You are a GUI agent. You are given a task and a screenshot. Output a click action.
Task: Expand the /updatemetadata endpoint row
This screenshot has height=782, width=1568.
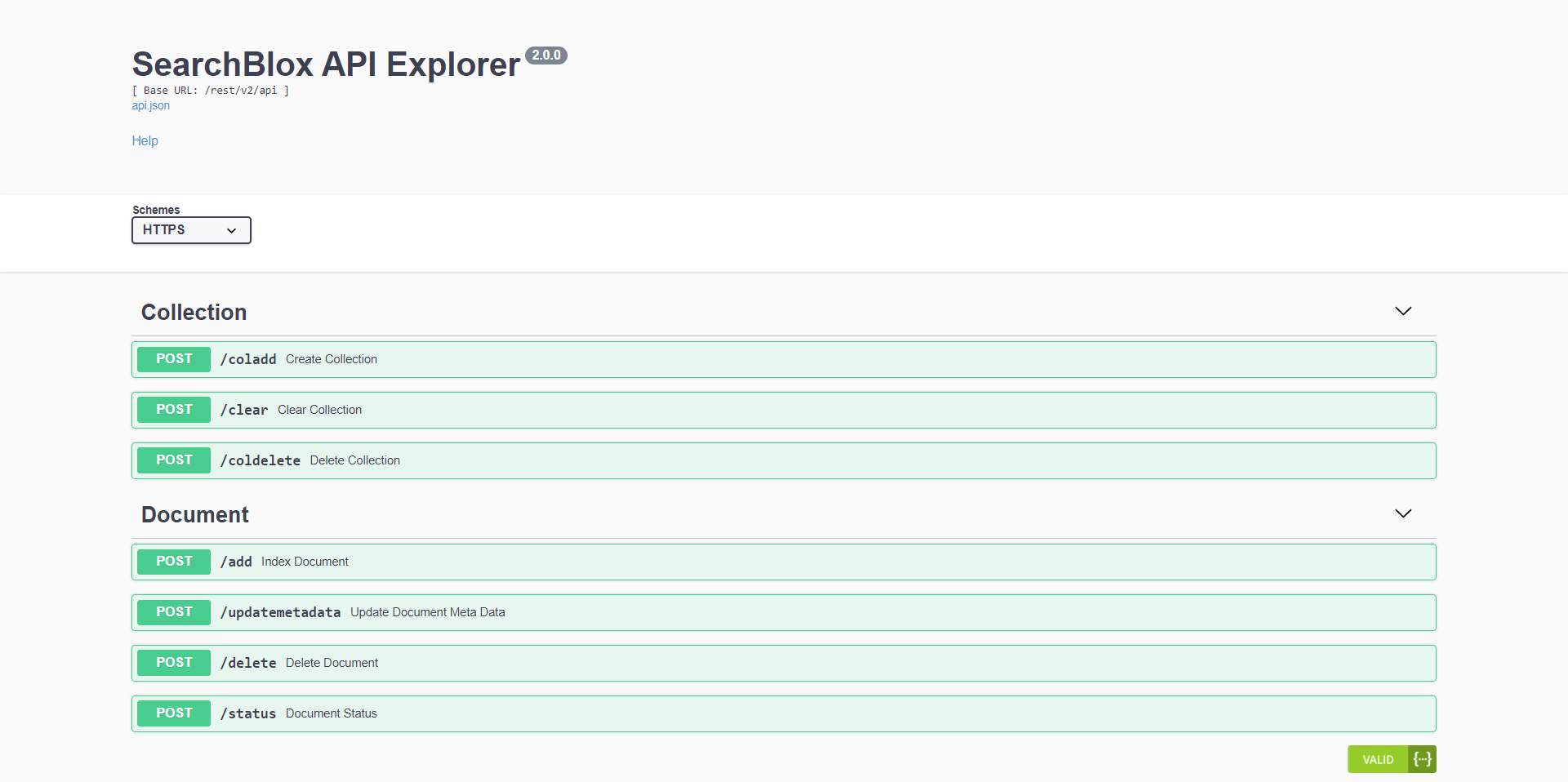[x=784, y=612]
